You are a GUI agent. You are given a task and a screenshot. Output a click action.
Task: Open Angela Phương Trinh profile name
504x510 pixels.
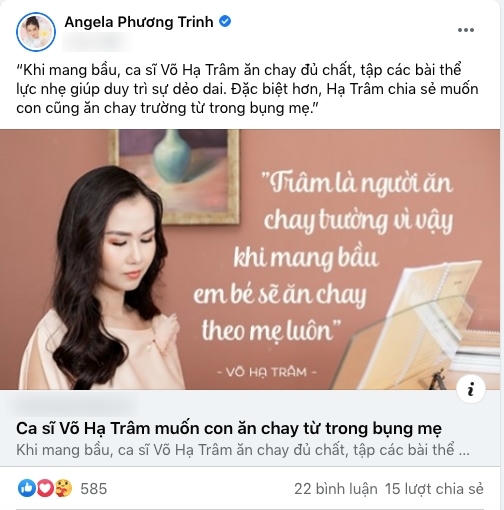139,22
